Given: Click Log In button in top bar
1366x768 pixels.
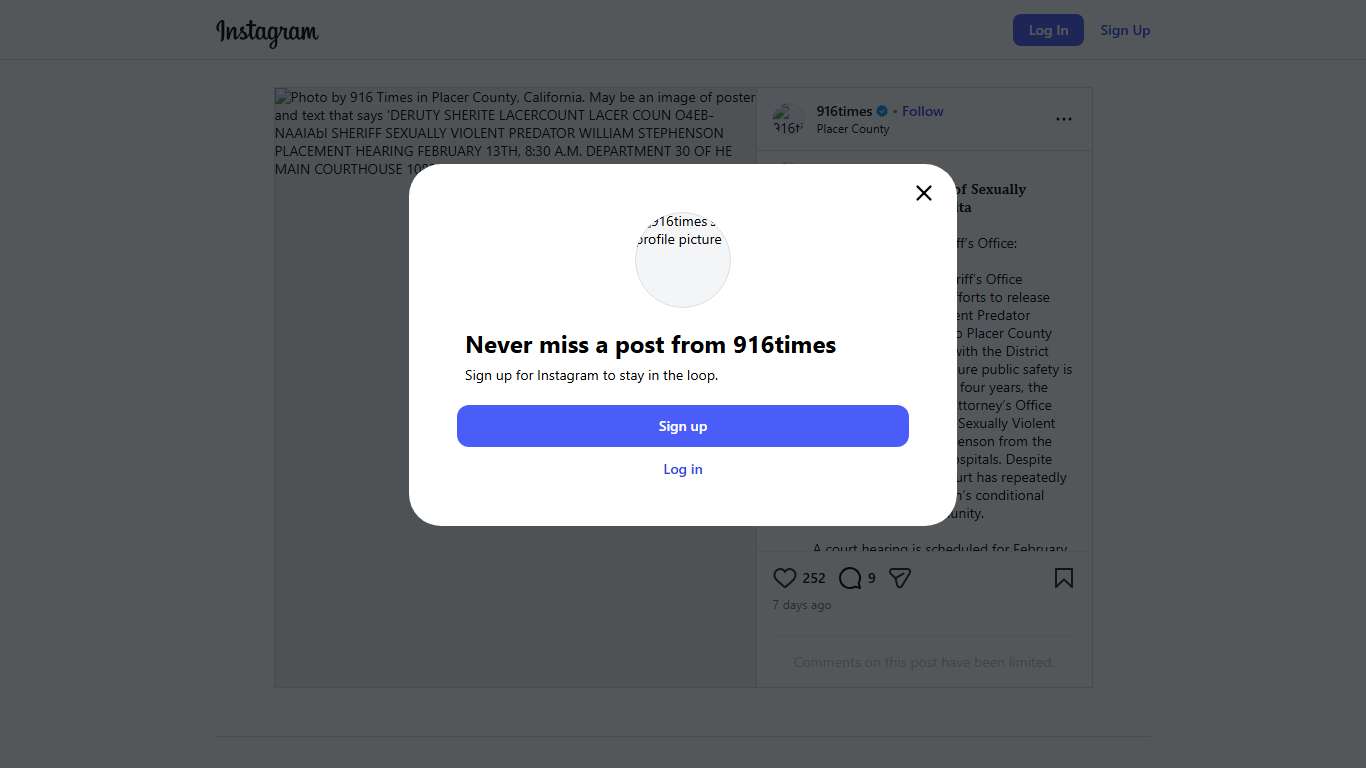Looking at the screenshot, I should [x=1048, y=30].
